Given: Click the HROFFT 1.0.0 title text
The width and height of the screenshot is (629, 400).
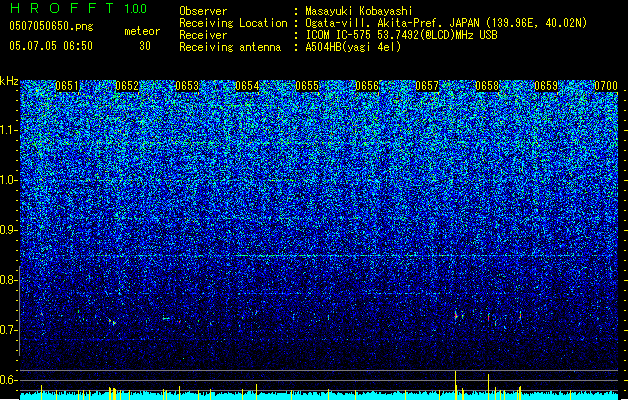Looking at the screenshot, I should point(79,8).
